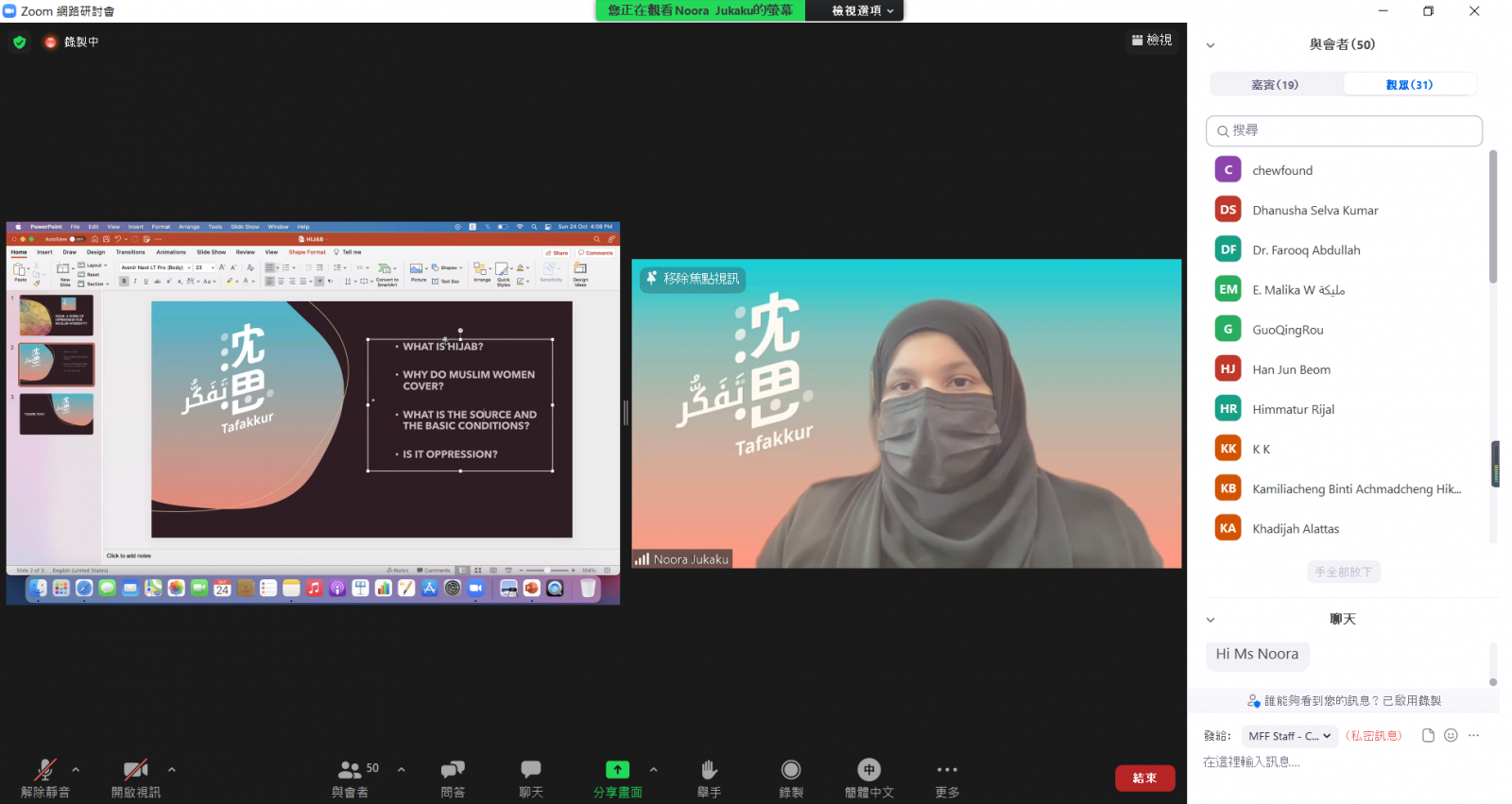This screenshot has width=1512, height=804.
Task: Expand the chat recipient dropdown
Action: 1289,736
